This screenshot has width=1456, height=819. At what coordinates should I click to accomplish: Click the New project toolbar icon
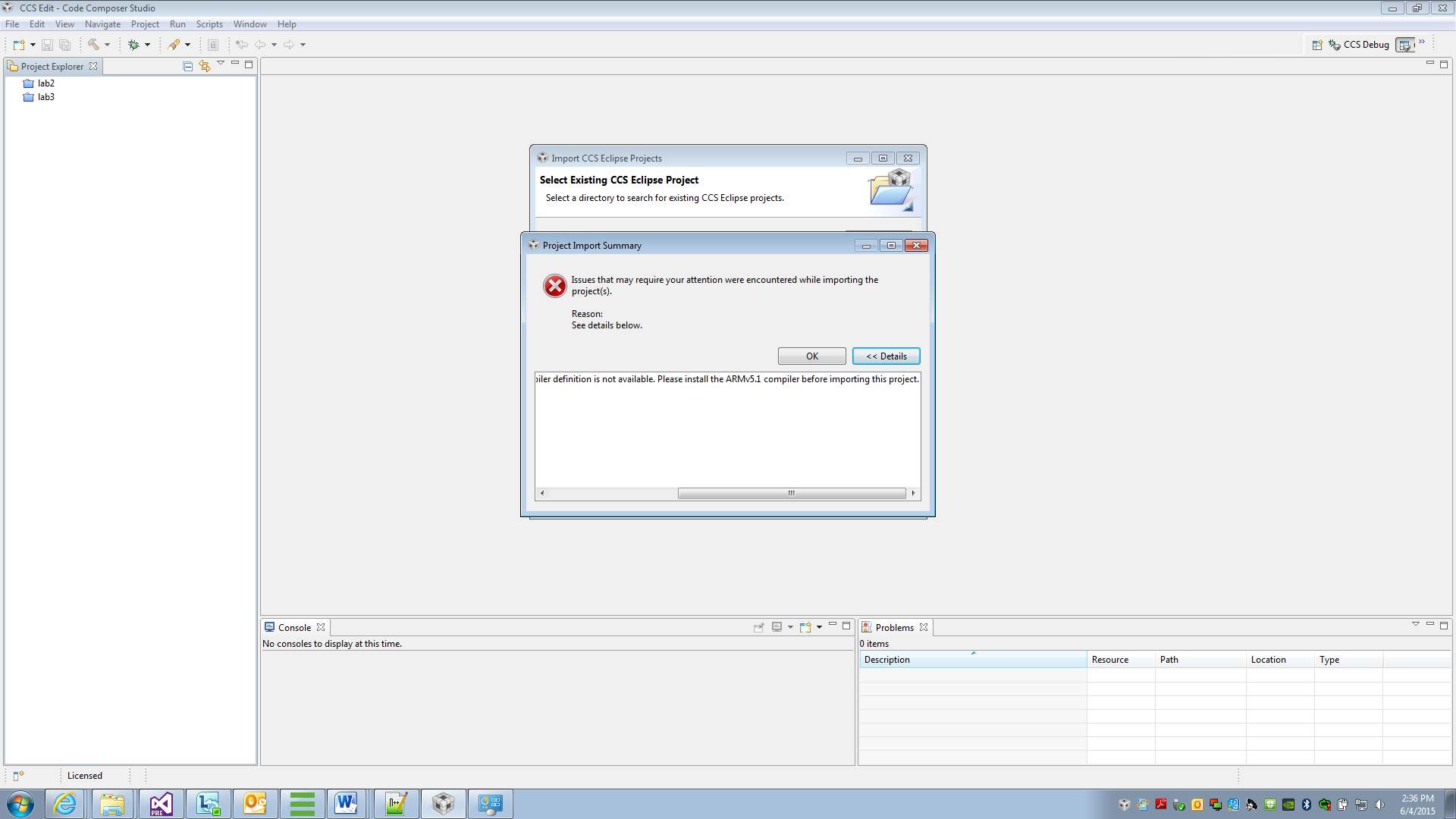click(19, 45)
